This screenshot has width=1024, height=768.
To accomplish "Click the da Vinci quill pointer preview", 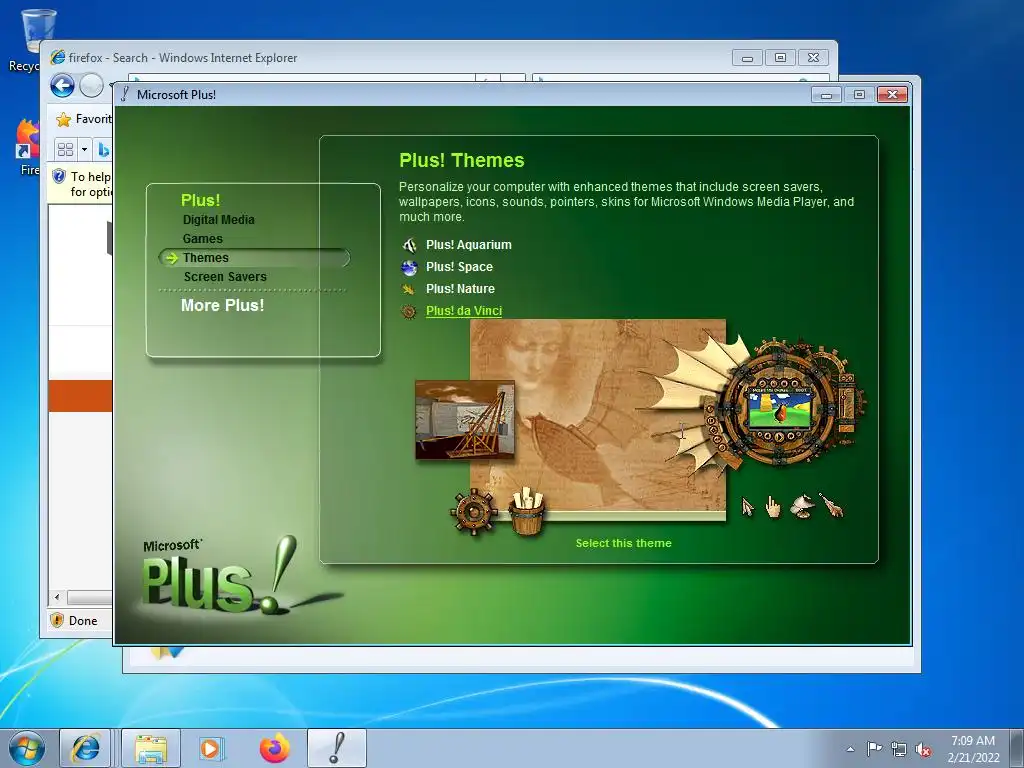I will click(x=831, y=505).
